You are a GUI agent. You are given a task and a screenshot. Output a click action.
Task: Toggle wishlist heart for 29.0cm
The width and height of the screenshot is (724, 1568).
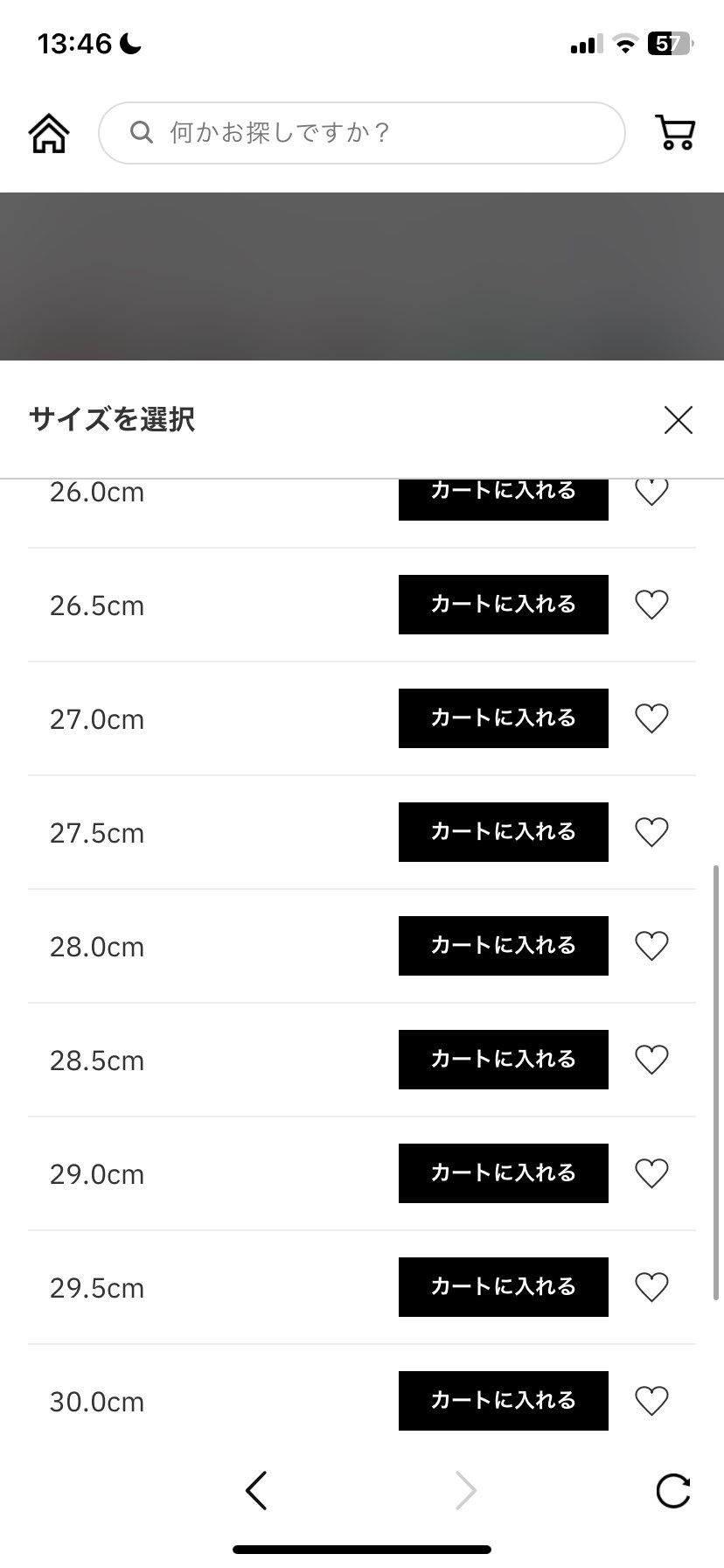[x=651, y=1173]
